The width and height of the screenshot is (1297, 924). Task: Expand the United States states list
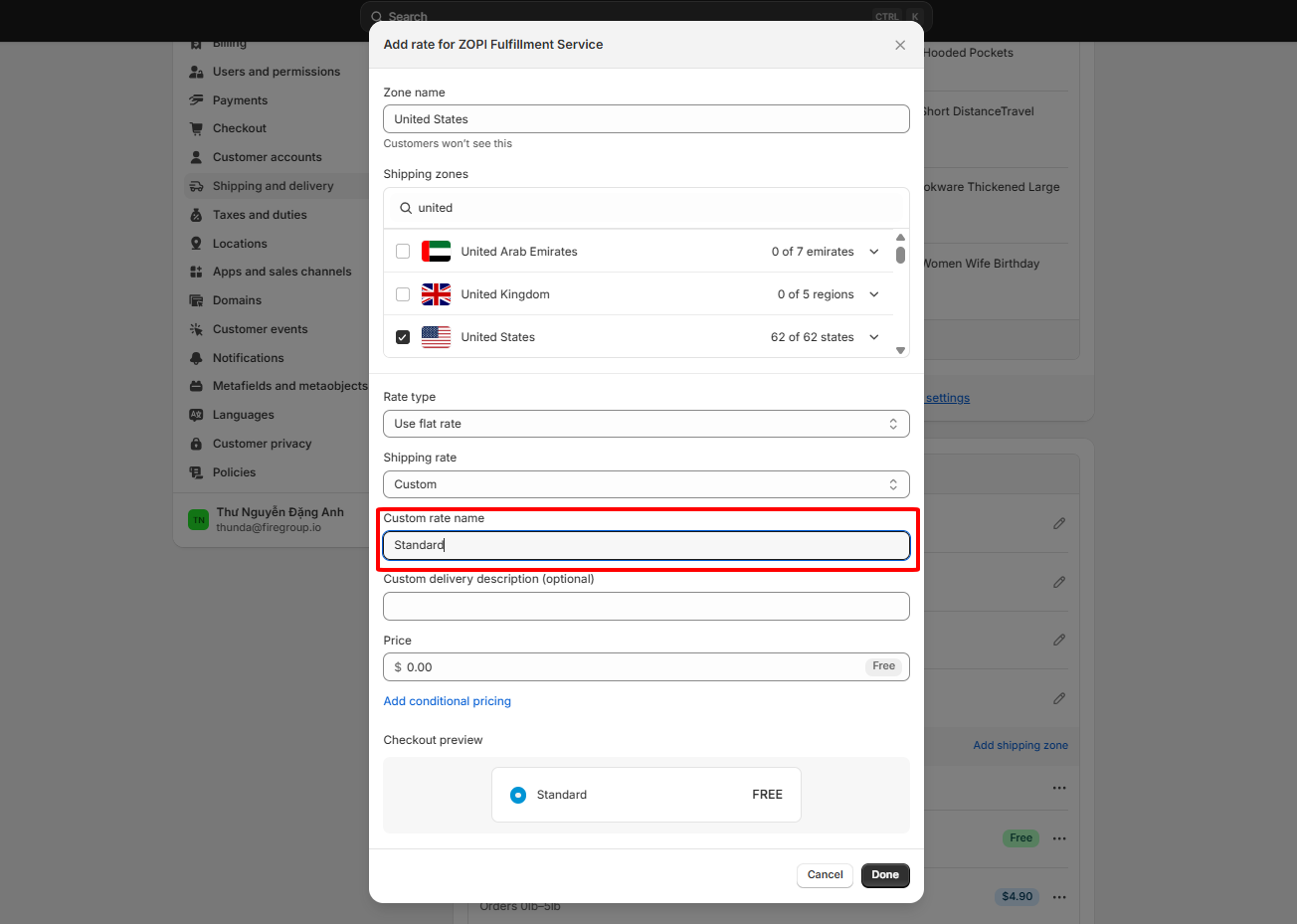click(x=874, y=337)
